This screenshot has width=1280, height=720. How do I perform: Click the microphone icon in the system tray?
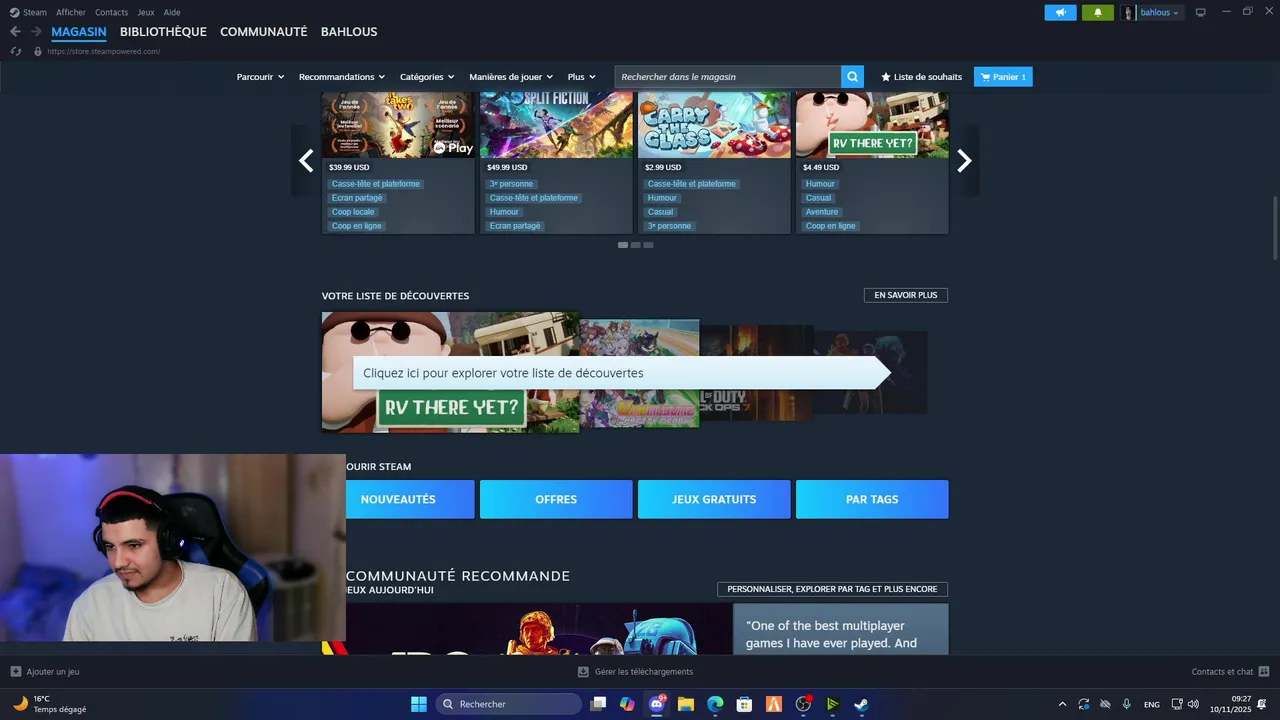[x=1127, y=704]
